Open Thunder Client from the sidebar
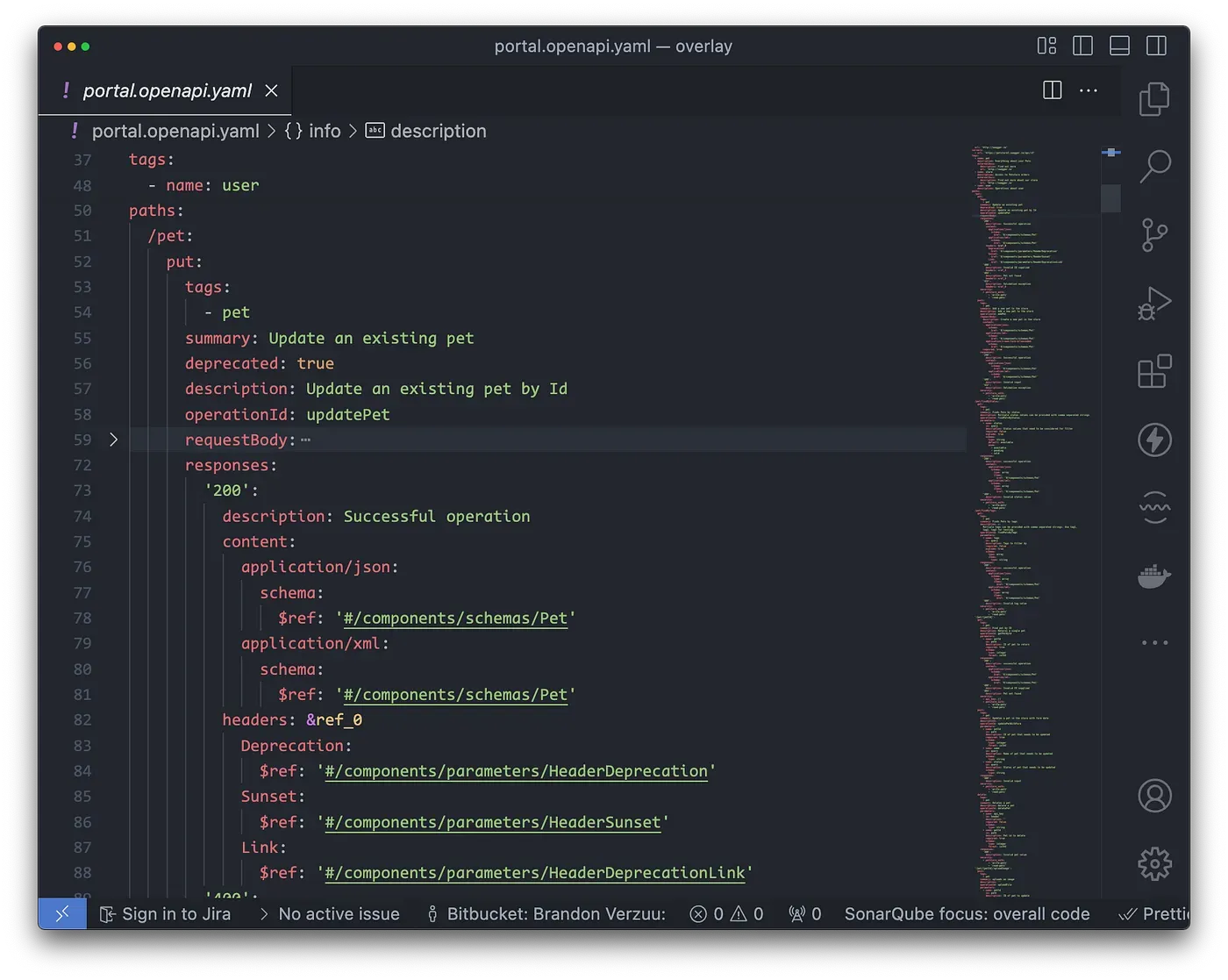The height and width of the screenshot is (980, 1228). coord(1154,440)
